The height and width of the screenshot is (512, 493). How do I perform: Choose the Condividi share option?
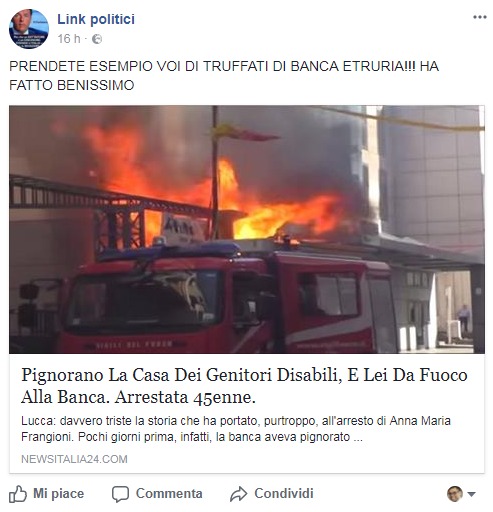[284, 494]
